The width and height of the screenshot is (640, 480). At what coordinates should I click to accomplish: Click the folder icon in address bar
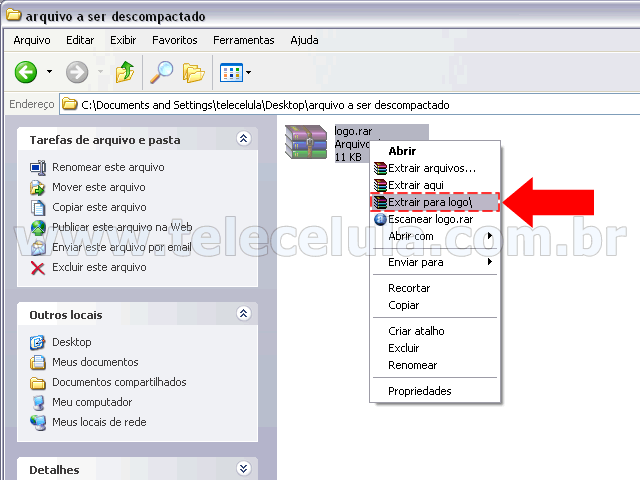pos(70,104)
